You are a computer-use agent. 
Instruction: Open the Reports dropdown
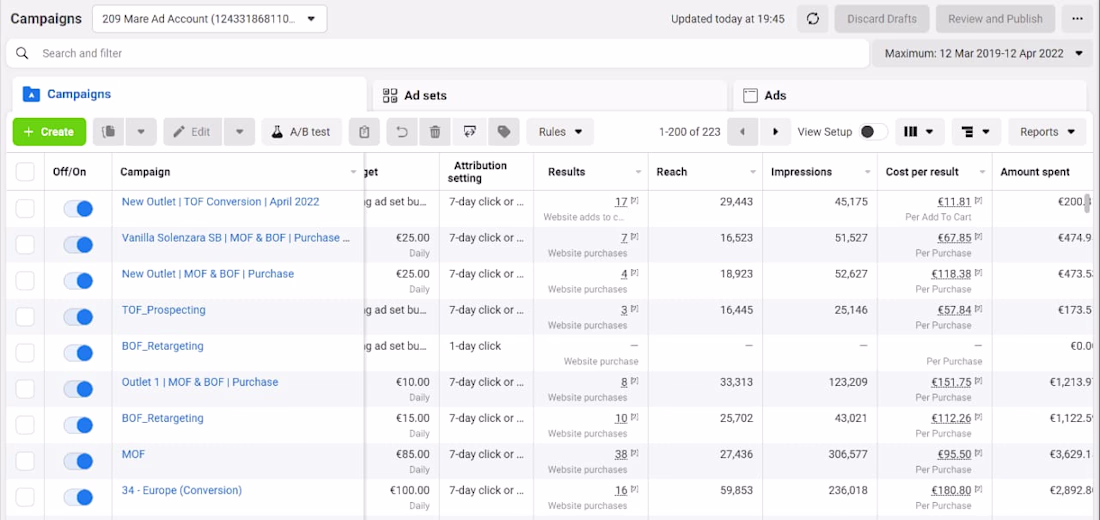coord(1047,132)
